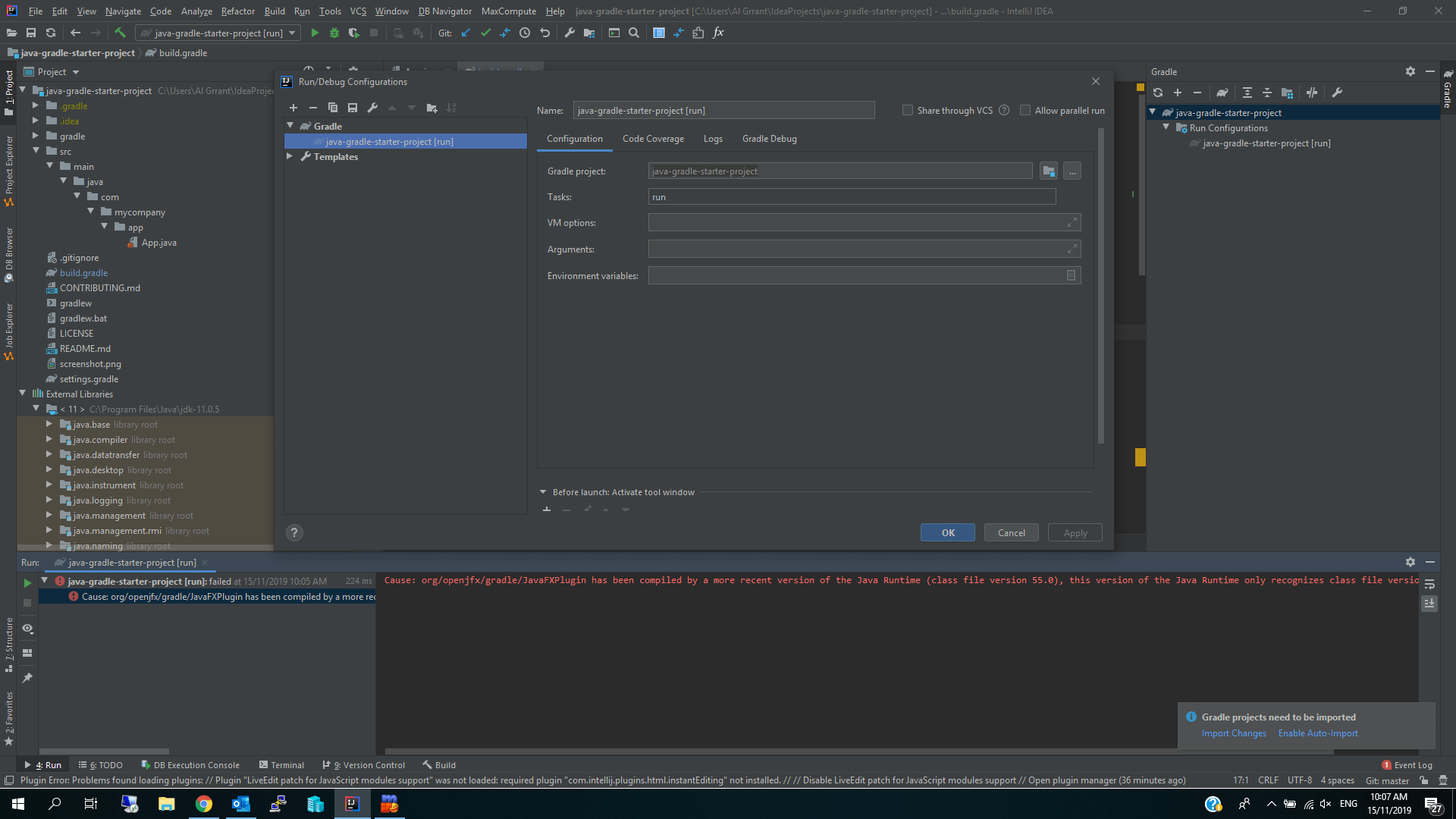The width and height of the screenshot is (1456, 819).
Task: Open run configuration selector dropdown in toolbar
Action: point(218,33)
